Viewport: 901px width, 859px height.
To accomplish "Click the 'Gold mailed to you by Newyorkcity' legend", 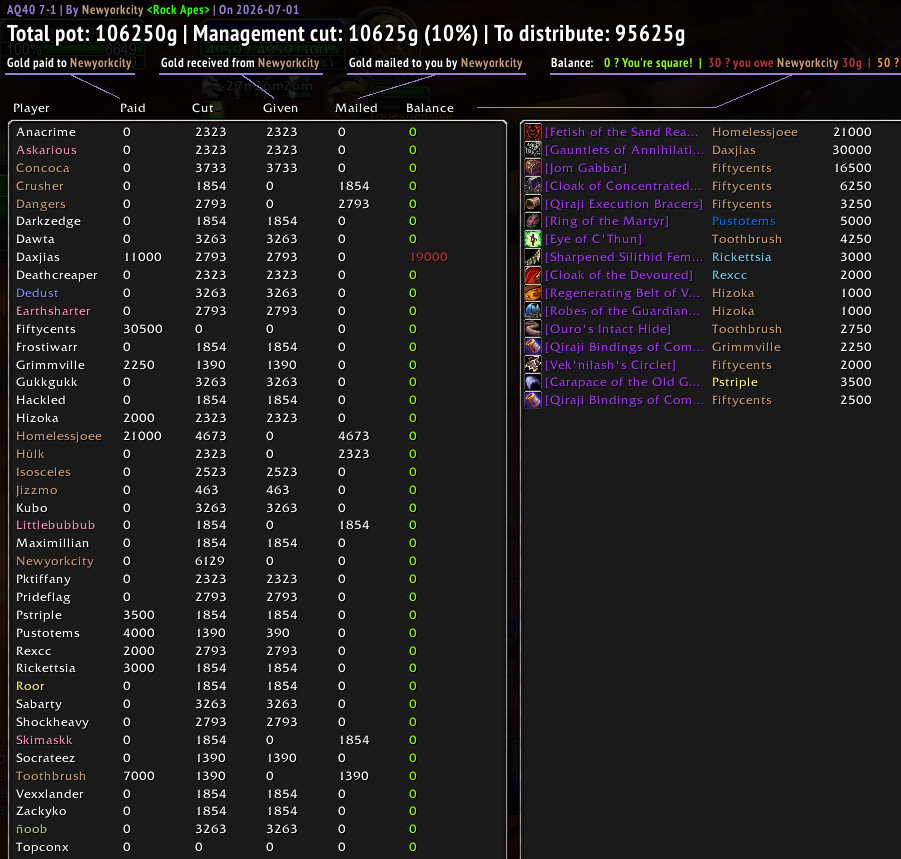I will pos(436,63).
